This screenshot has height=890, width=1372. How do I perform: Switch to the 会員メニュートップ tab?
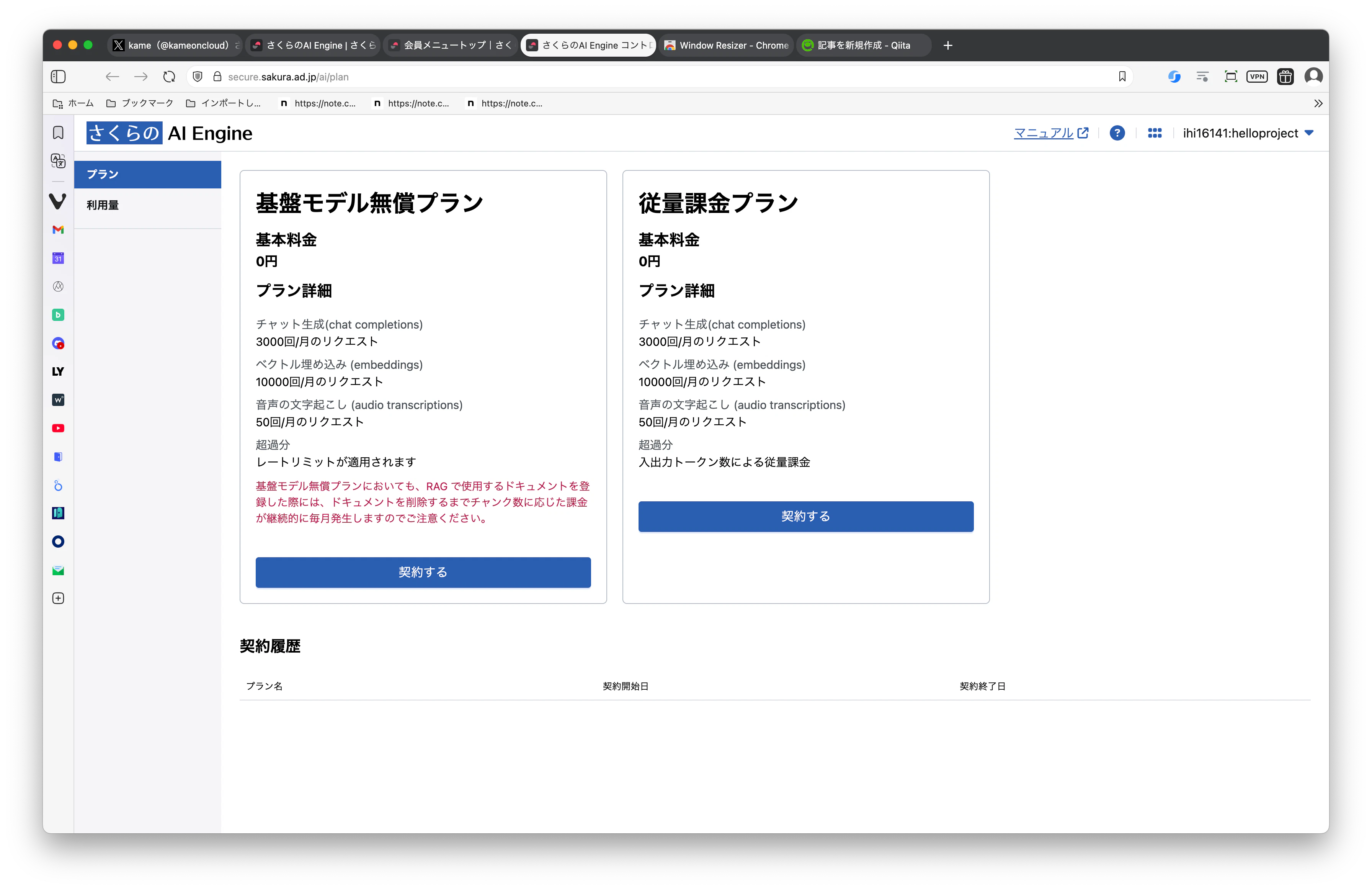[451, 45]
